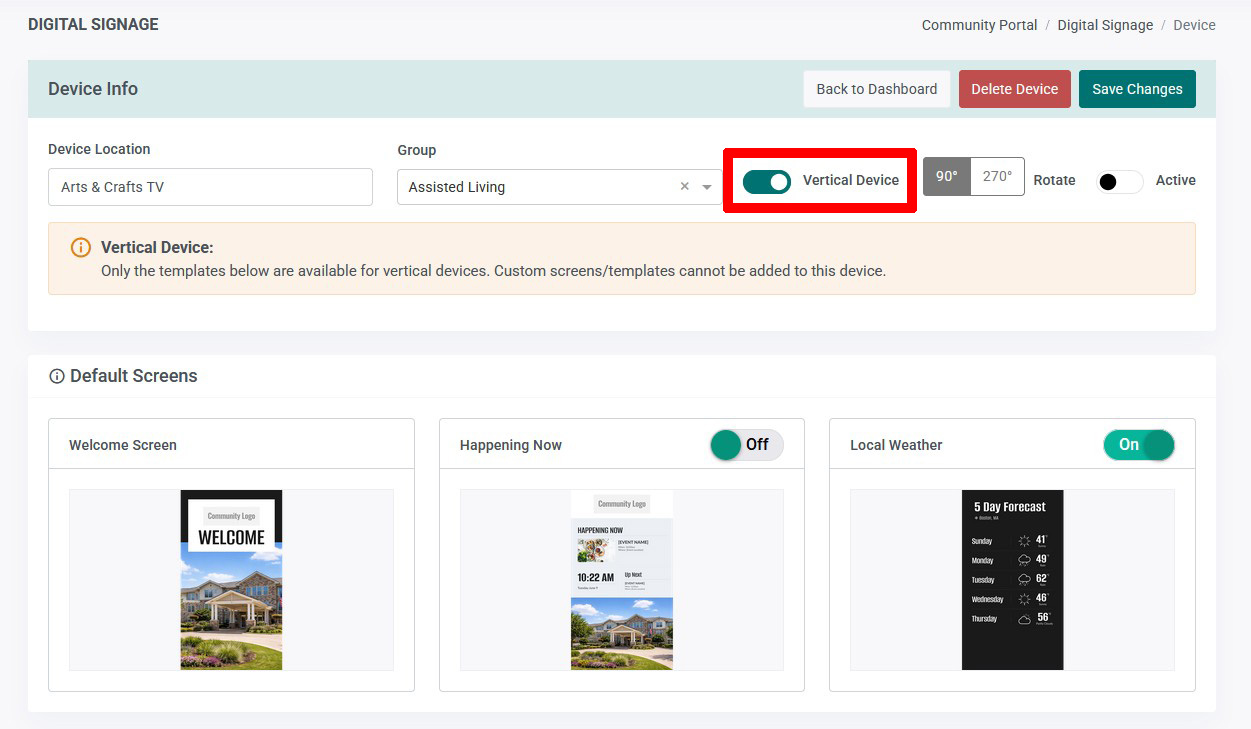1251x729 pixels.
Task: Toggle the Vertical Device switch
Action: click(x=767, y=181)
